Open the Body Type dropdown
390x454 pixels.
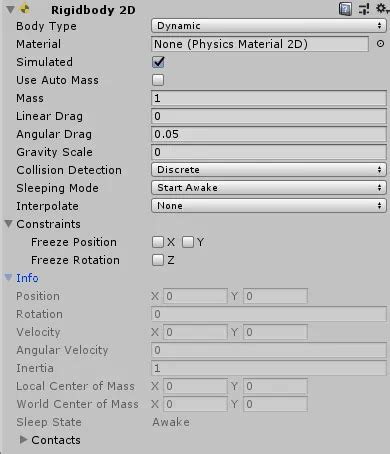pos(269,26)
